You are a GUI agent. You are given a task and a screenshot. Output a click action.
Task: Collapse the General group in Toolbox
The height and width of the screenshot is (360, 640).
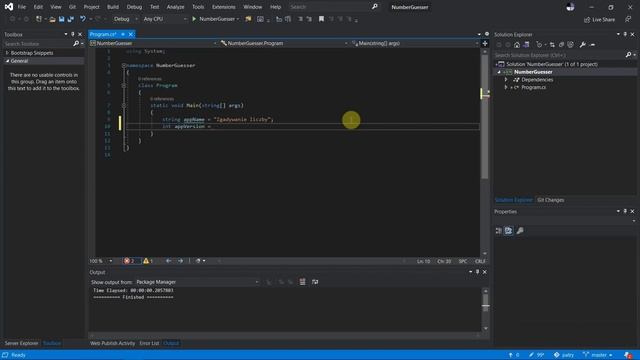pos(7,61)
